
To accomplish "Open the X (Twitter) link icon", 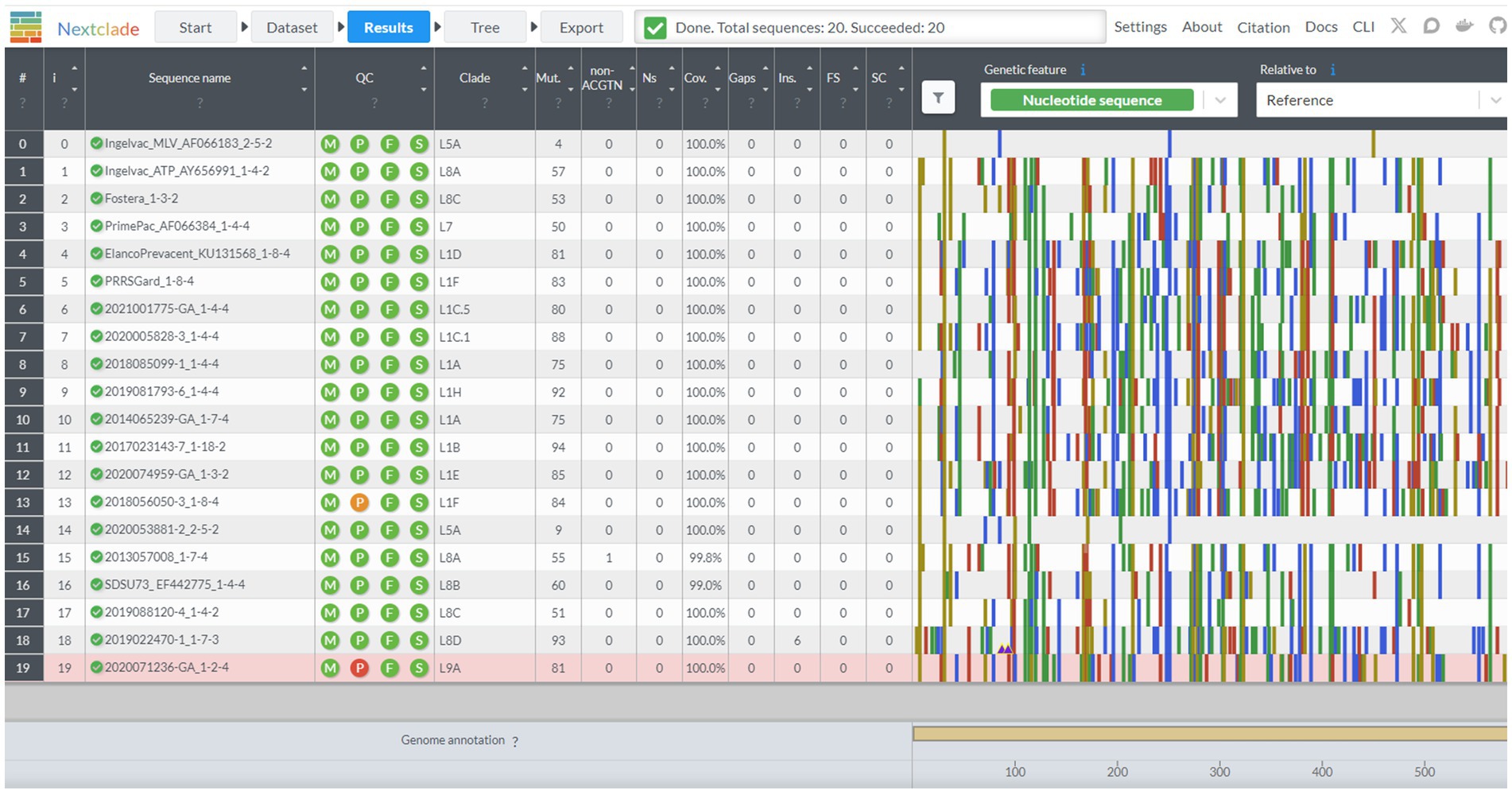I will coord(1398,26).
